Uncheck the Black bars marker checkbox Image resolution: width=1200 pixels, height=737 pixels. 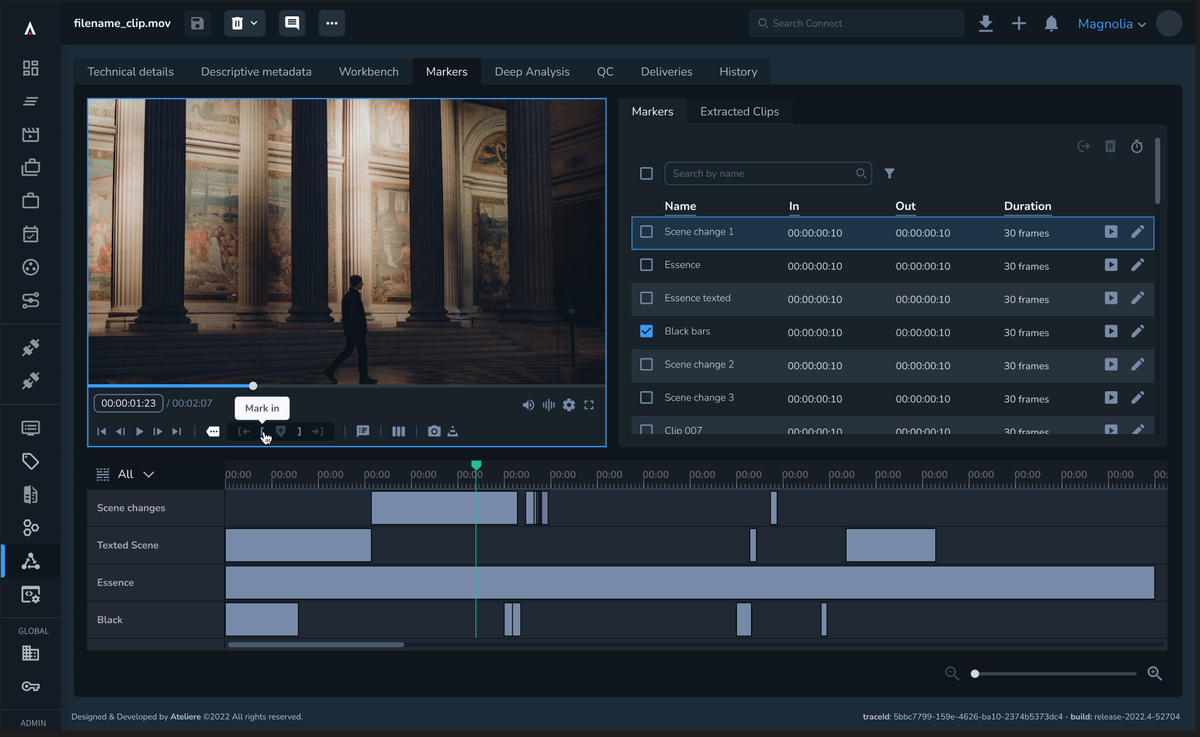pos(646,331)
